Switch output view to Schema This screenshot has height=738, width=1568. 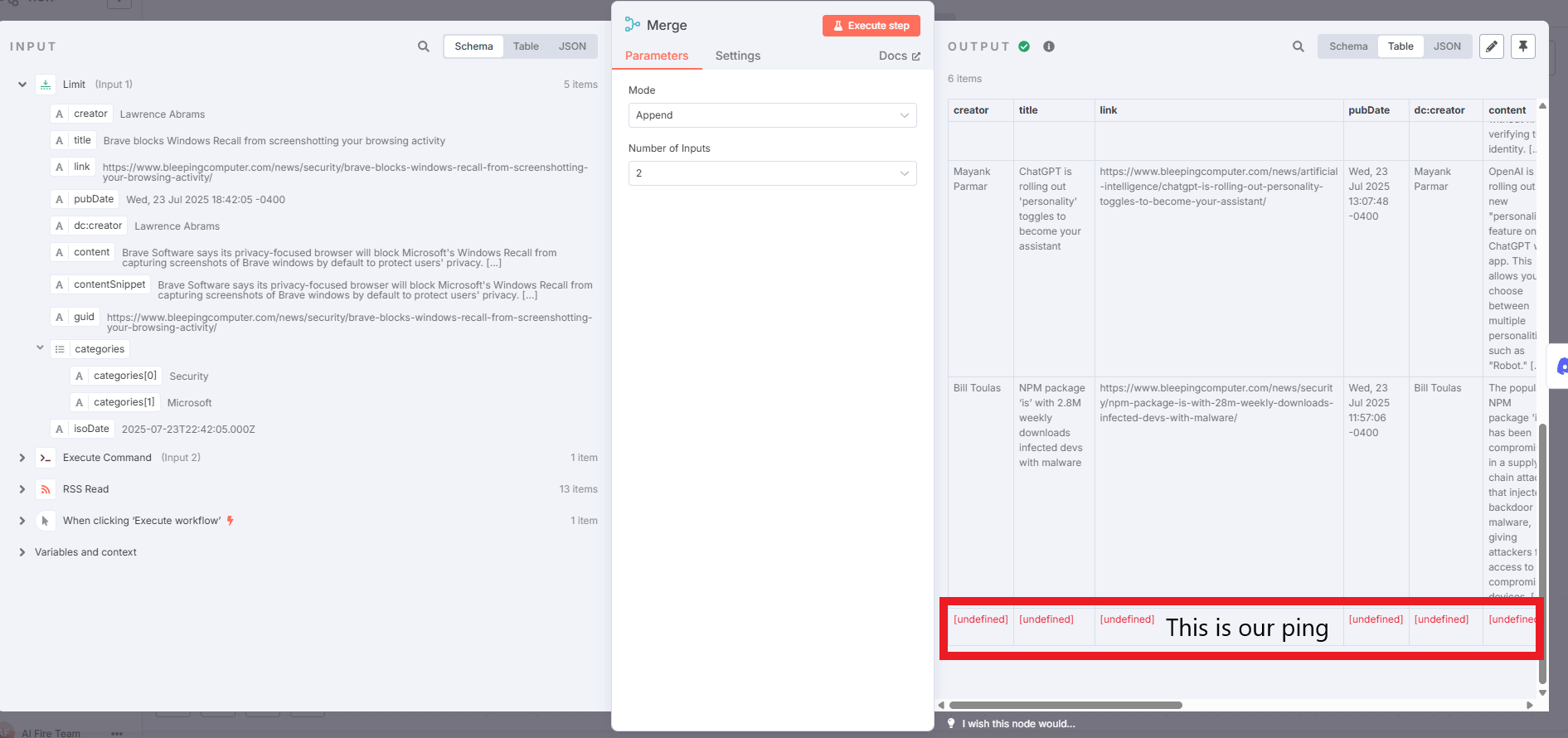point(1348,46)
